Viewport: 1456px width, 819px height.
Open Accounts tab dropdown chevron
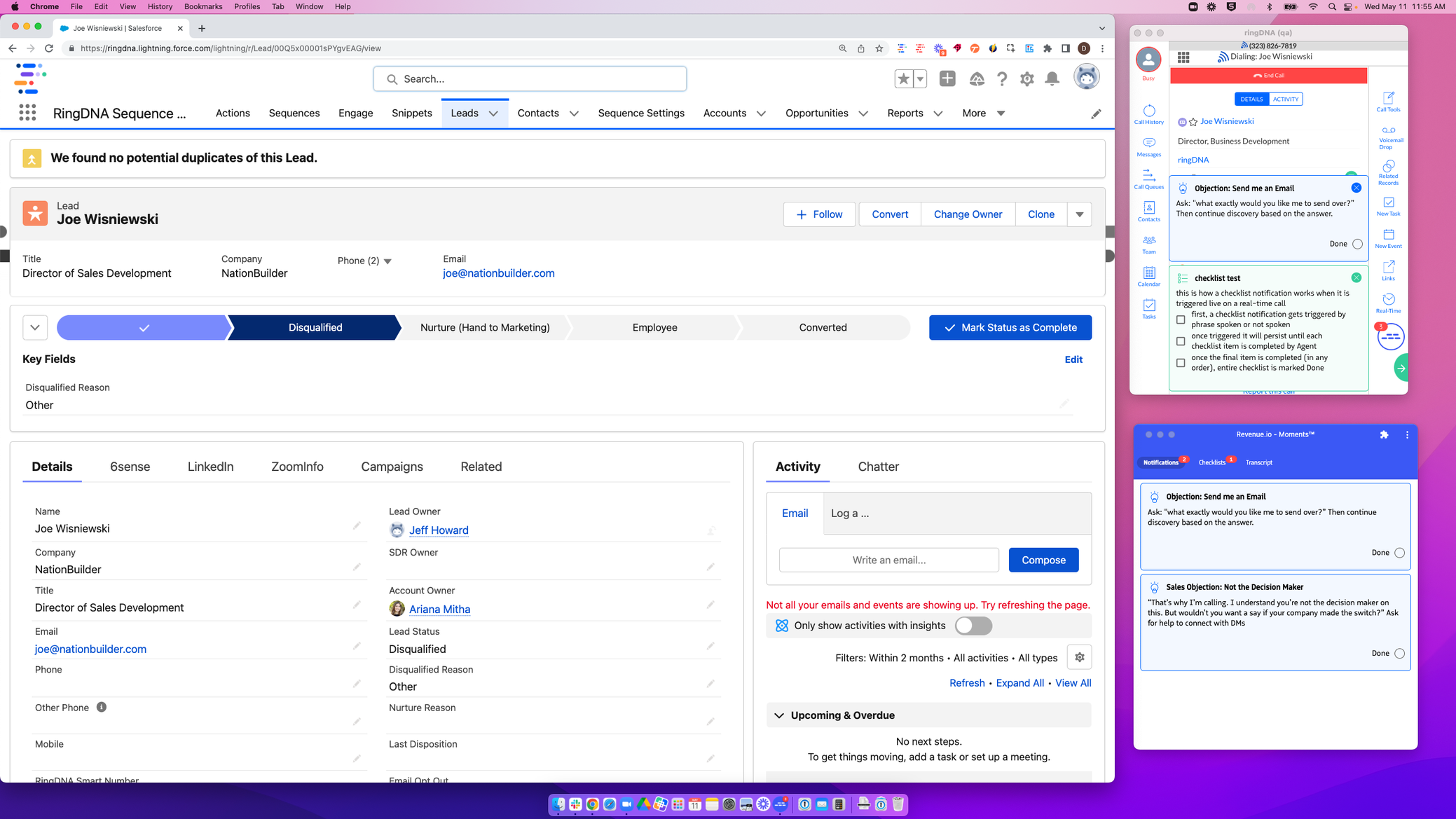[x=761, y=113]
